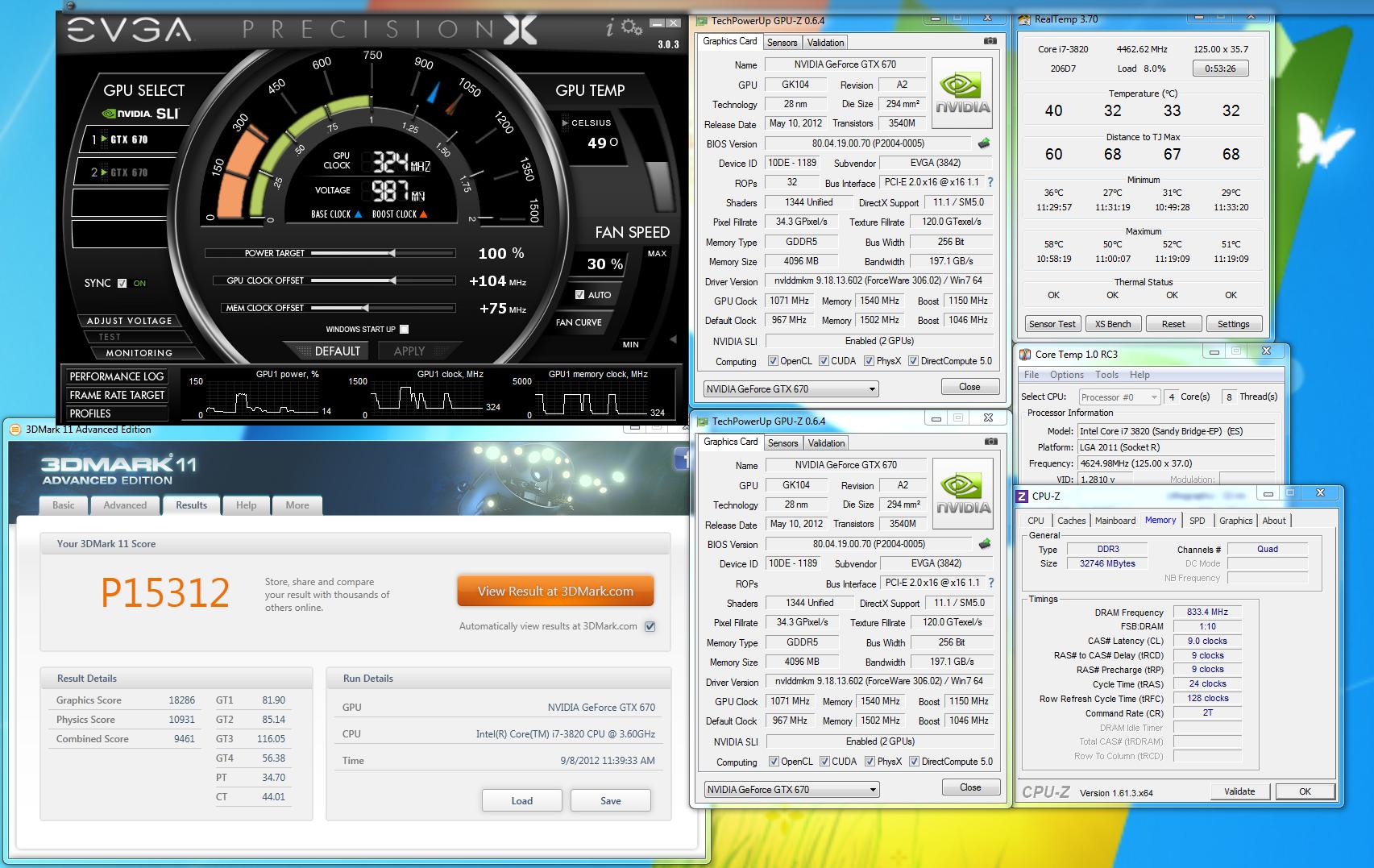Switch to Mainboard tab in CPU-Z
The width and height of the screenshot is (1374, 868).
(1115, 521)
